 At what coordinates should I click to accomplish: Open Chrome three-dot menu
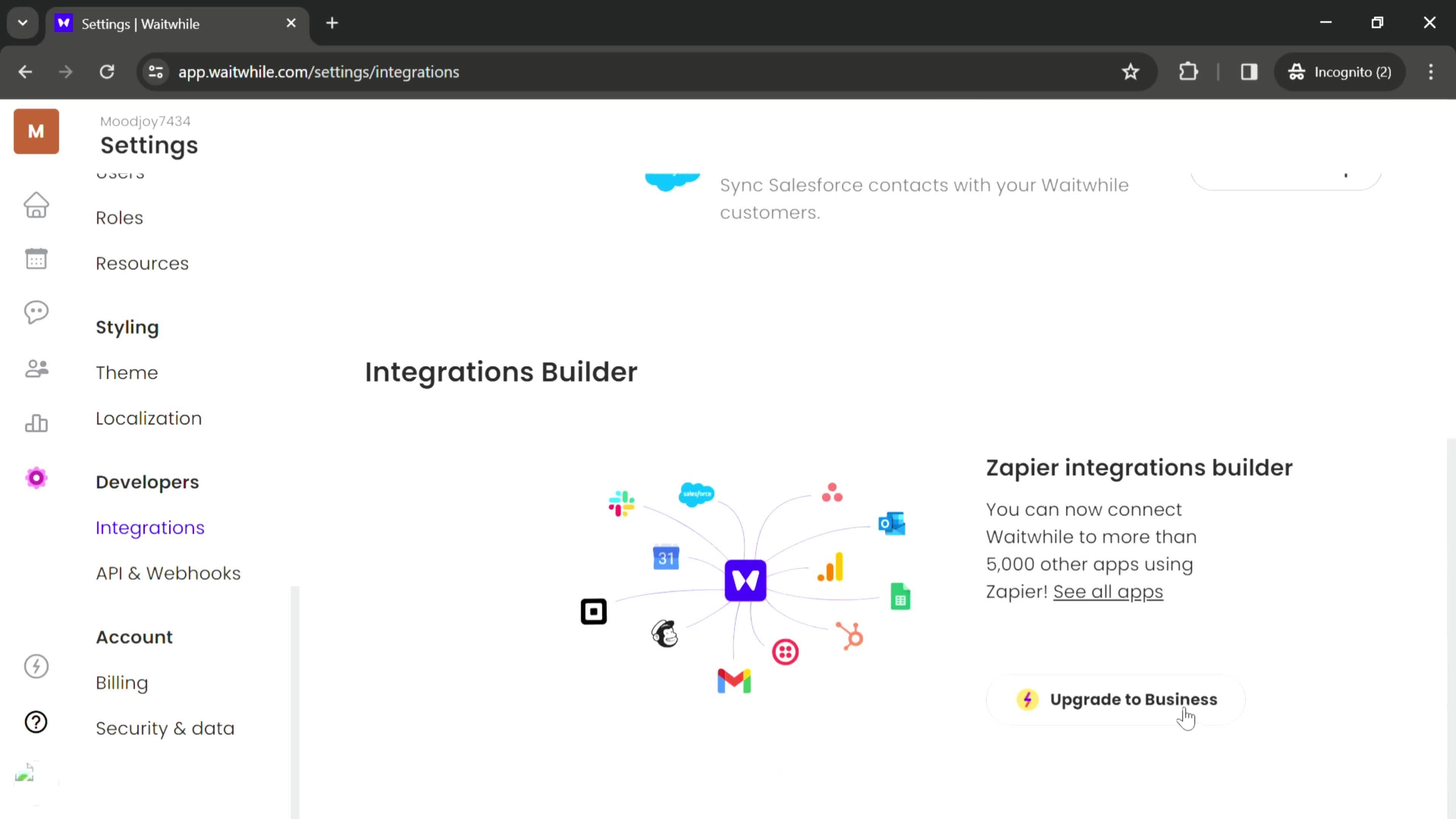point(1431,72)
